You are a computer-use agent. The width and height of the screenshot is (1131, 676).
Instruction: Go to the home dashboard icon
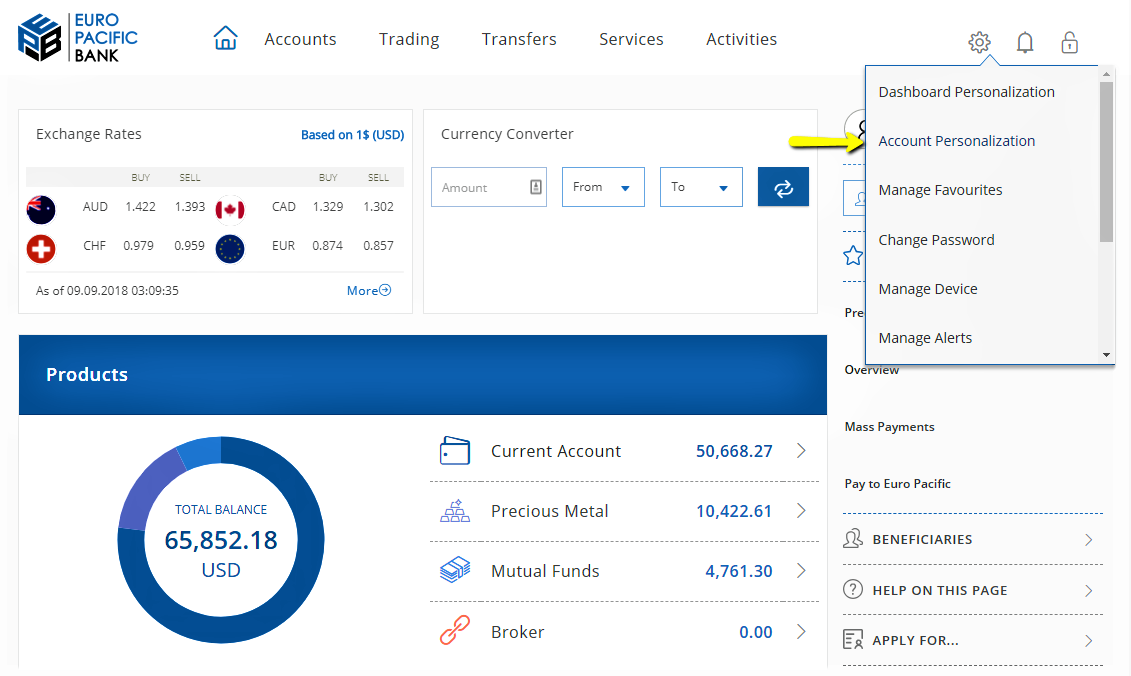pyautogui.click(x=225, y=38)
